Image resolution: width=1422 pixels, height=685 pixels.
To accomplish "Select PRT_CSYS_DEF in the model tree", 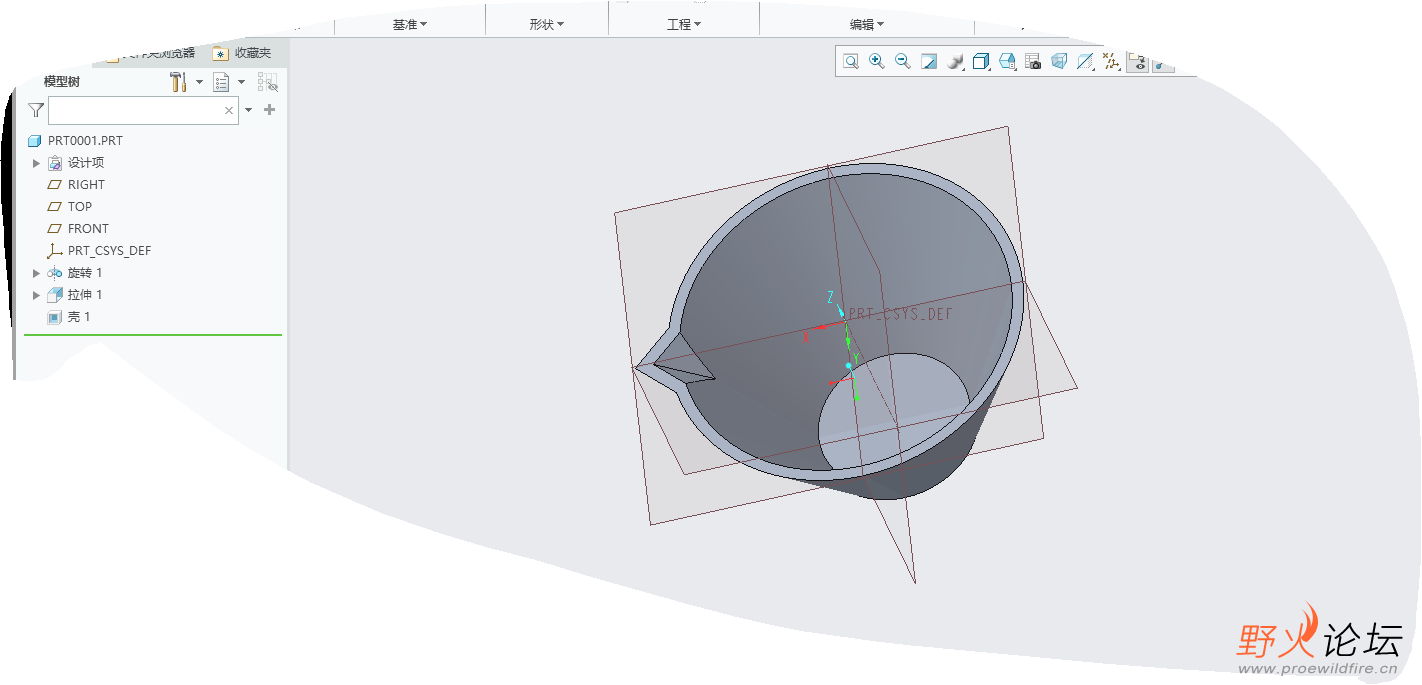I will click(x=109, y=251).
